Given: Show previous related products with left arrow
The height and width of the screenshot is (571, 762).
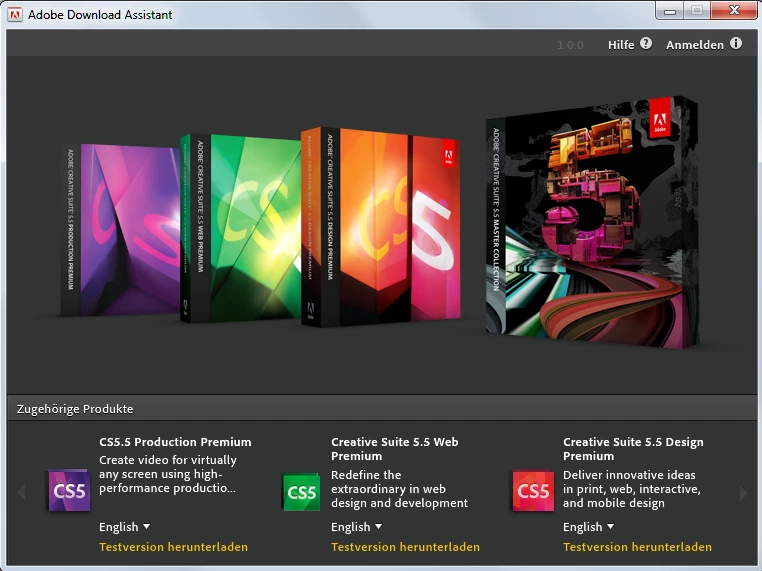Looking at the screenshot, I should click(x=21, y=492).
